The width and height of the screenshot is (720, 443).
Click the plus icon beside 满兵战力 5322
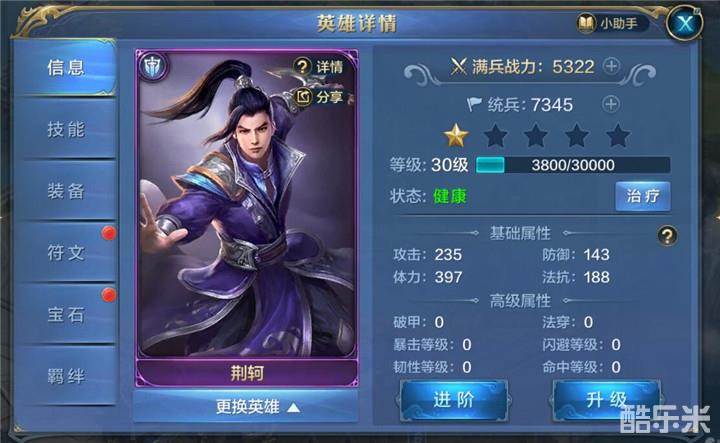(x=611, y=67)
